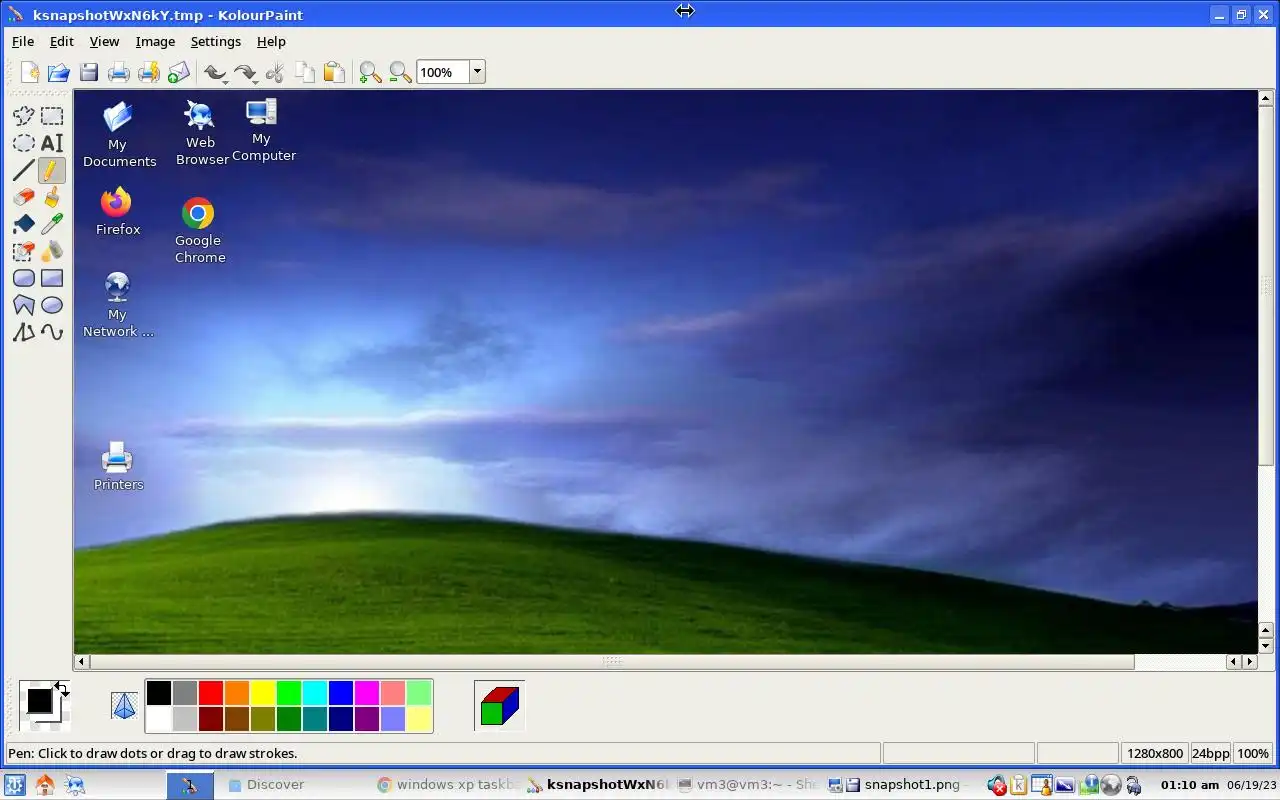Open the color similarity cube control
The image size is (1280, 800).
(x=499, y=705)
